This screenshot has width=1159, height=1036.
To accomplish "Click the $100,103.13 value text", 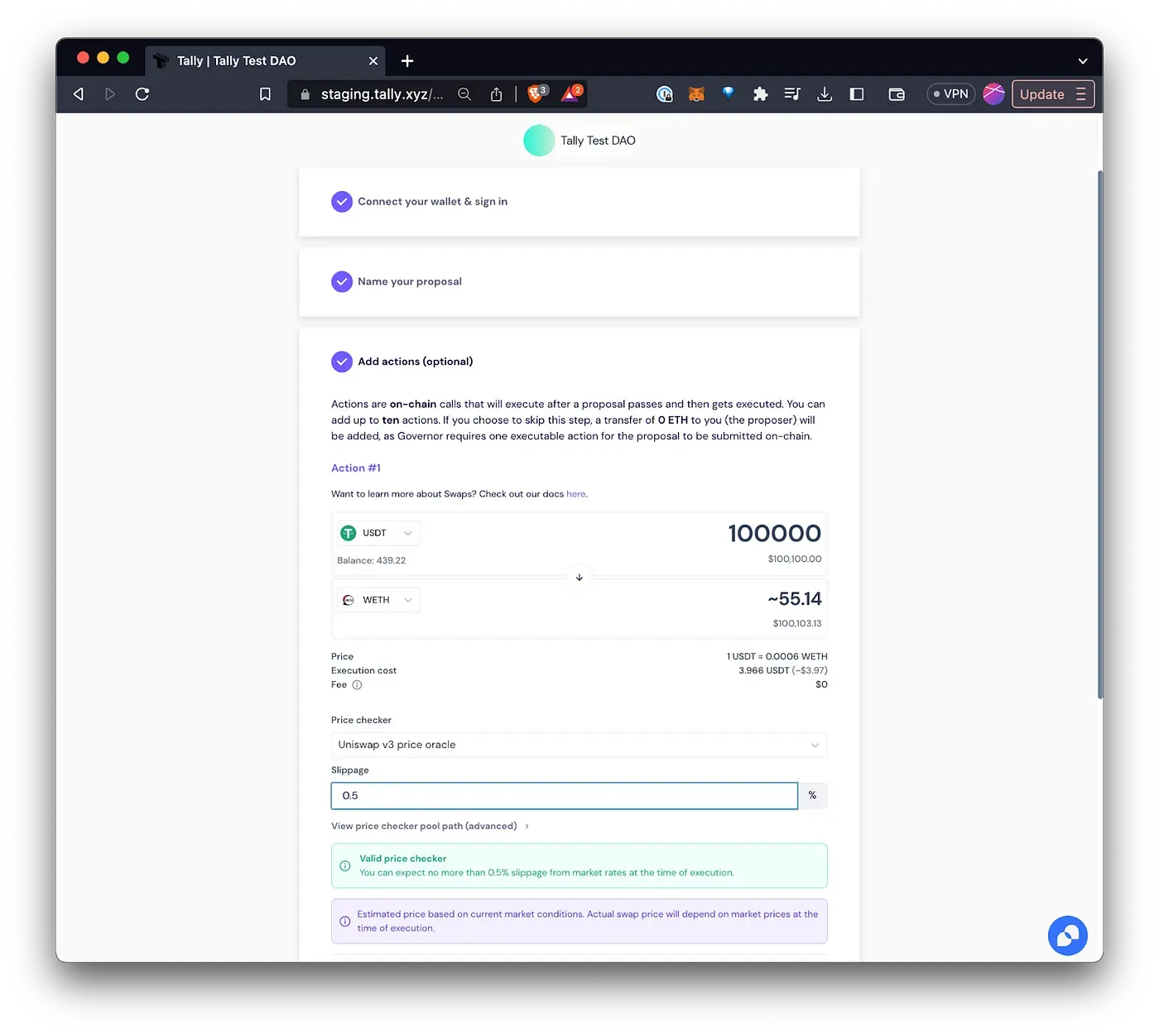I will tap(797, 624).
